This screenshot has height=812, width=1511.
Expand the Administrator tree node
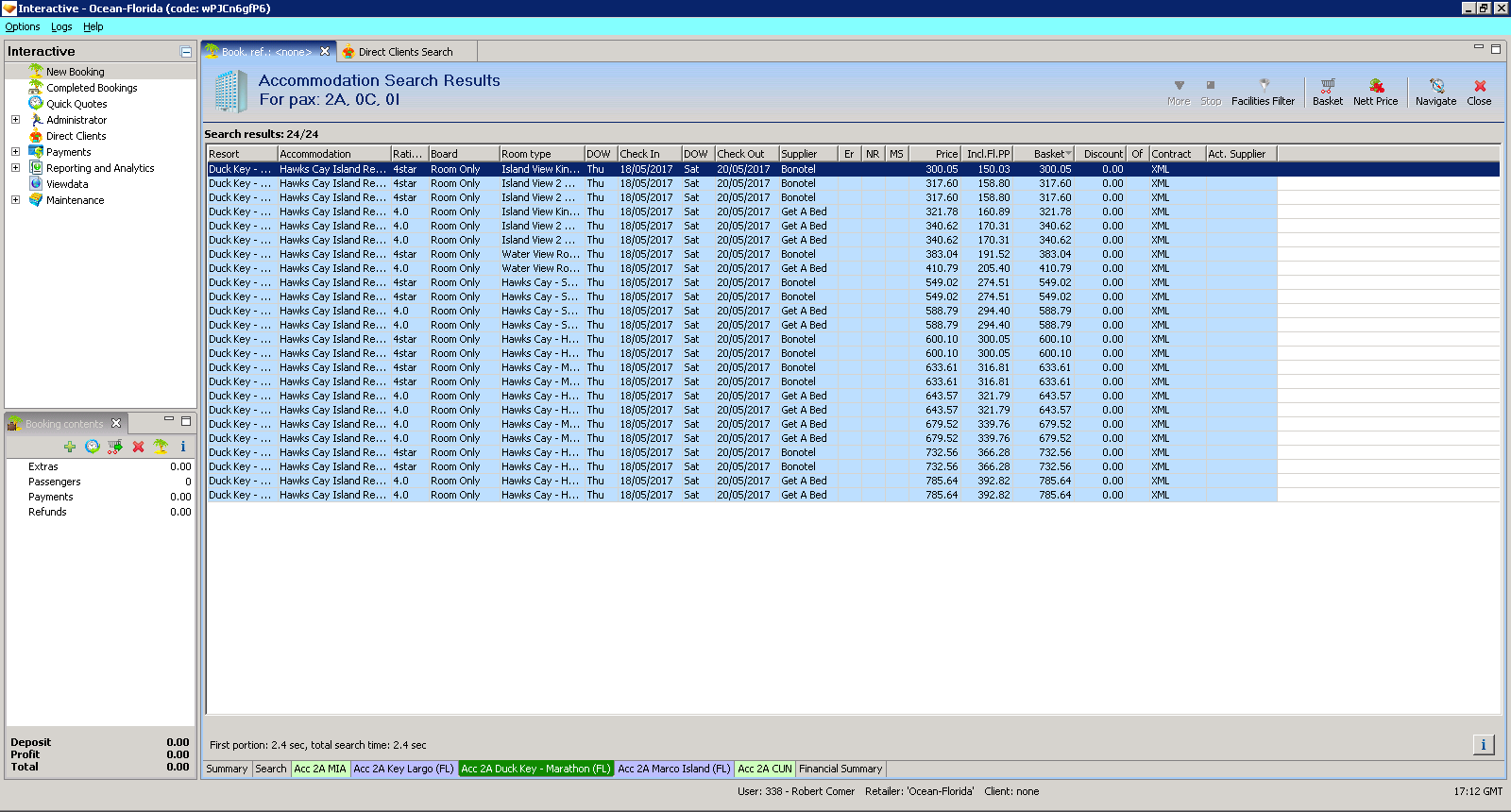(15, 120)
